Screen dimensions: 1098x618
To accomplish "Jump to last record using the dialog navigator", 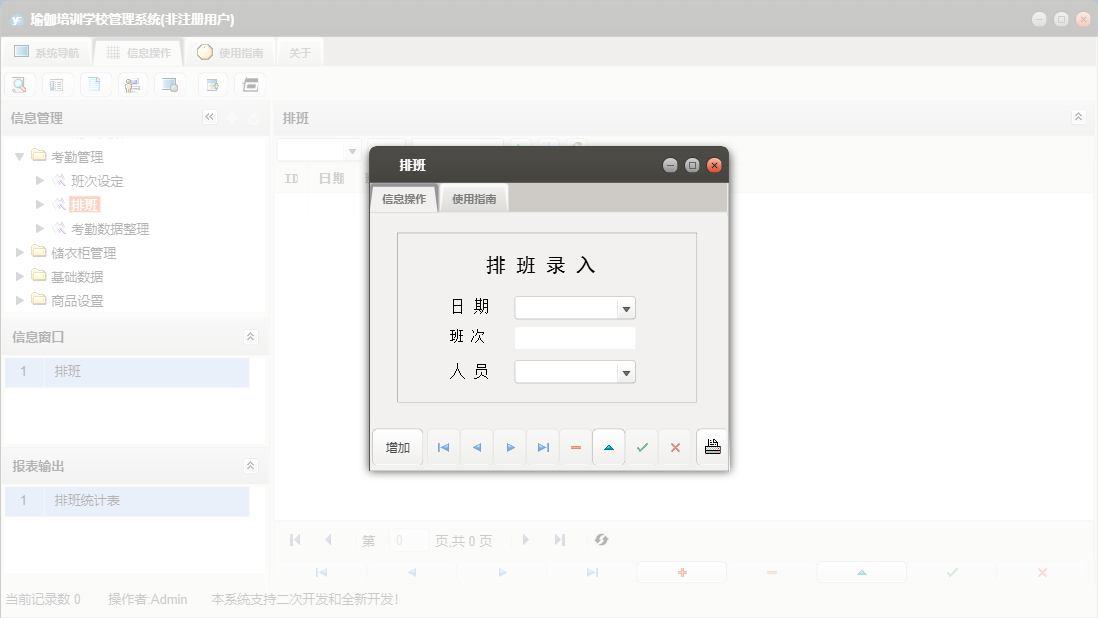I will pyautogui.click(x=542, y=447).
